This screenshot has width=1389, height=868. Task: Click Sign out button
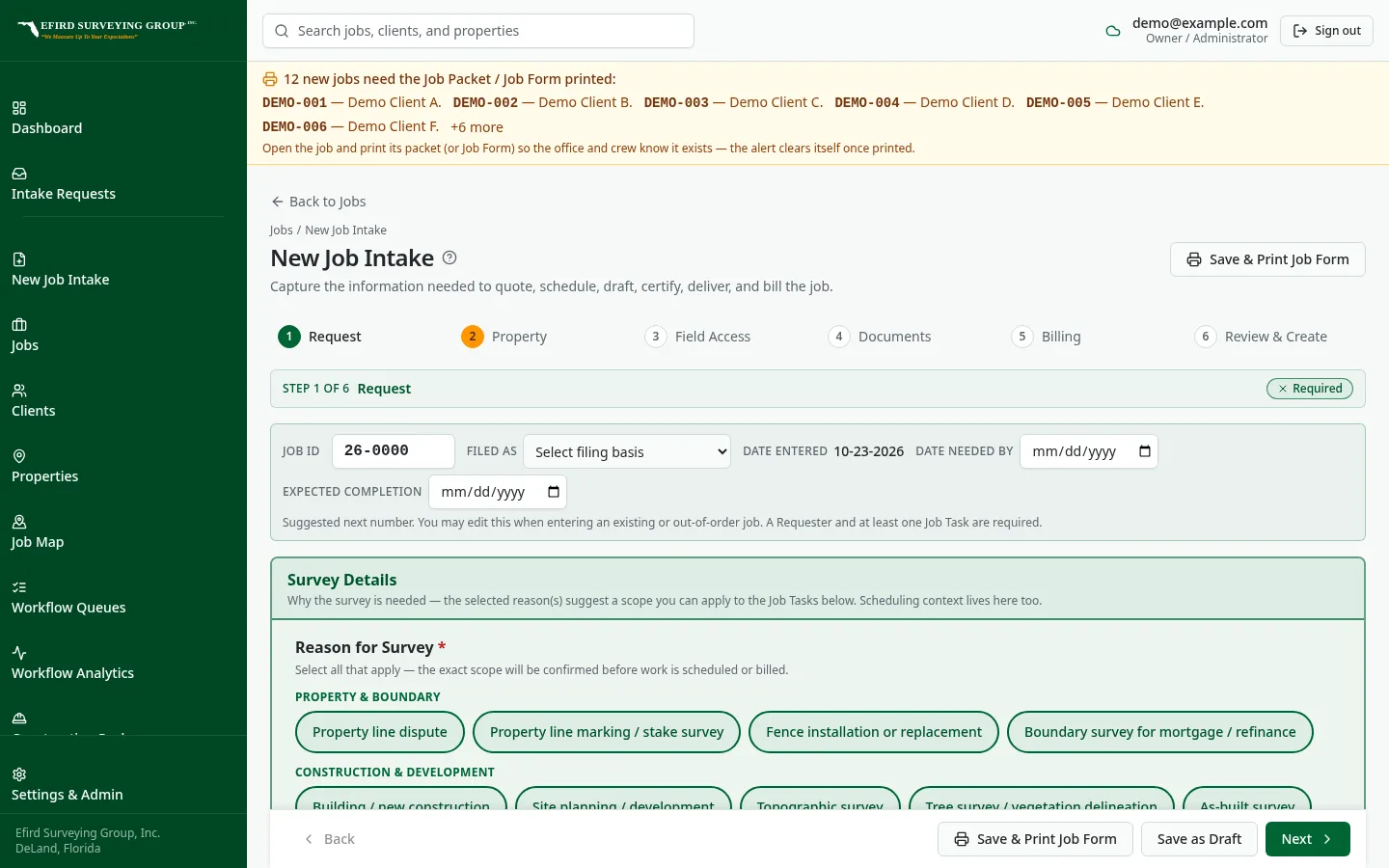(x=1326, y=31)
